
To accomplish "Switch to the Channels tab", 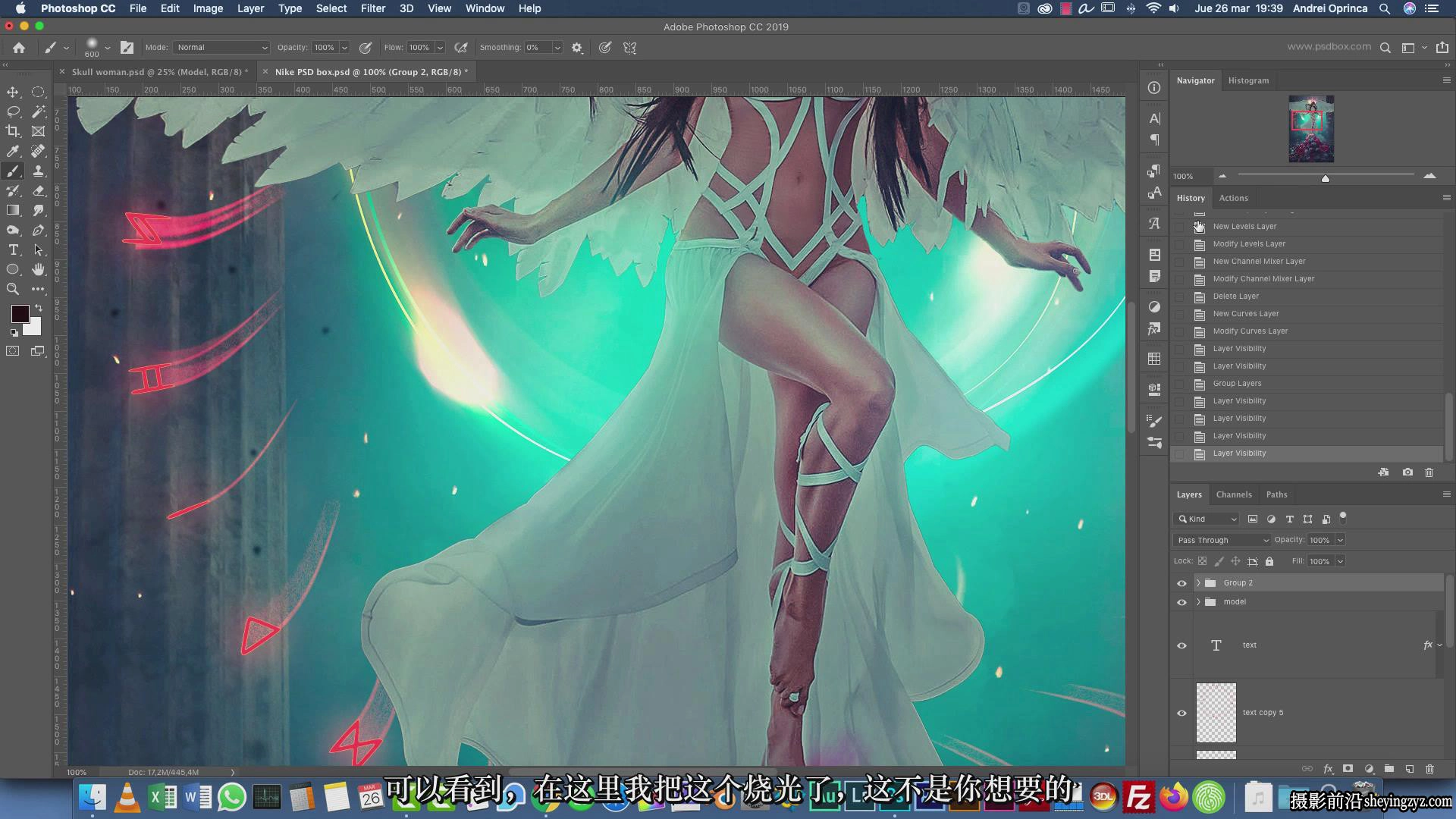I will coord(1234,494).
